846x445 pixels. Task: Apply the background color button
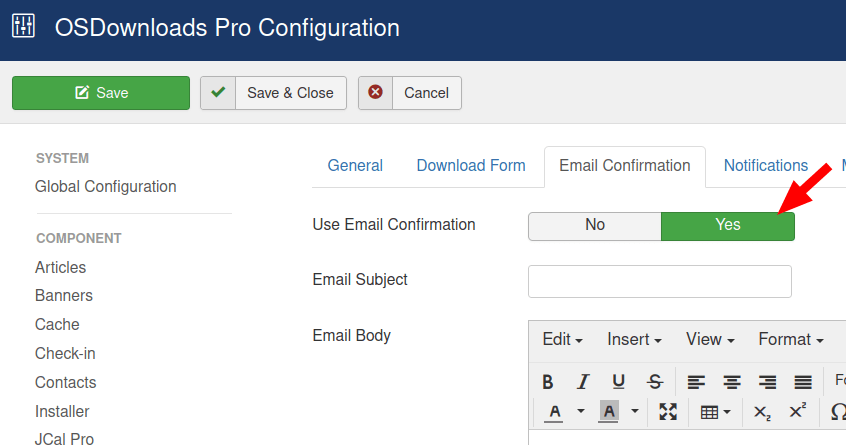point(609,412)
